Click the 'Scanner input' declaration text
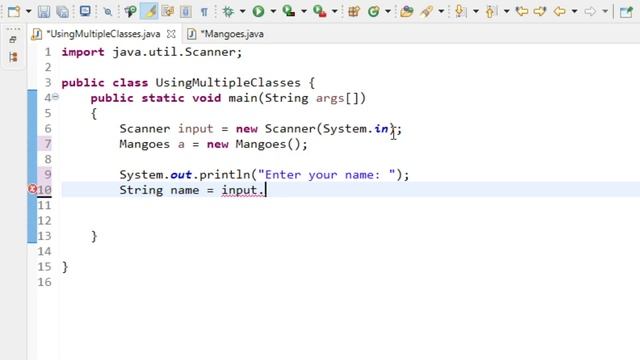 coord(167,129)
